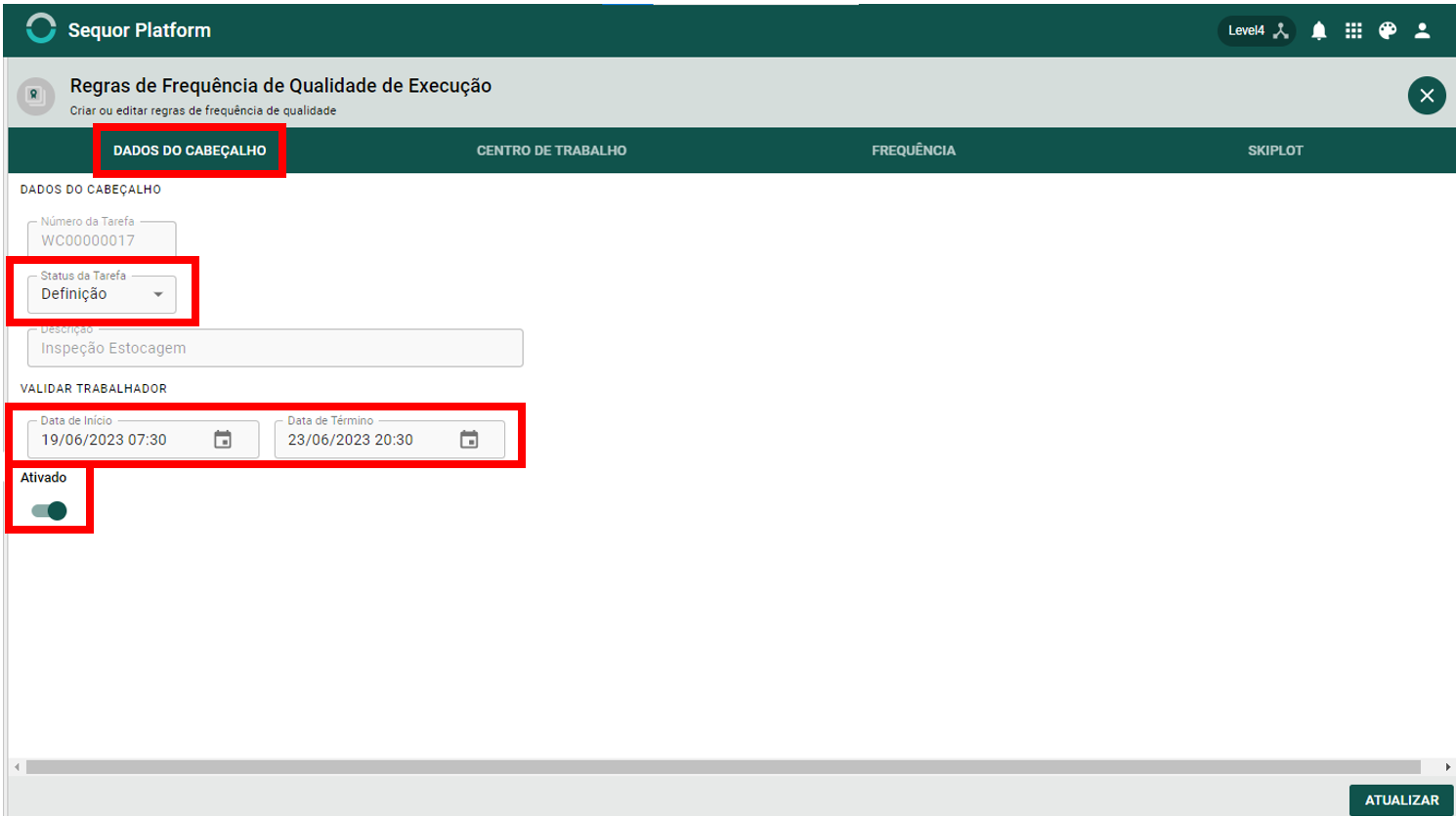The height and width of the screenshot is (816, 1456).
Task: Click the Descrição field Inspeção Estocagem
Action: pyautogui.click(x=276, y=348)
